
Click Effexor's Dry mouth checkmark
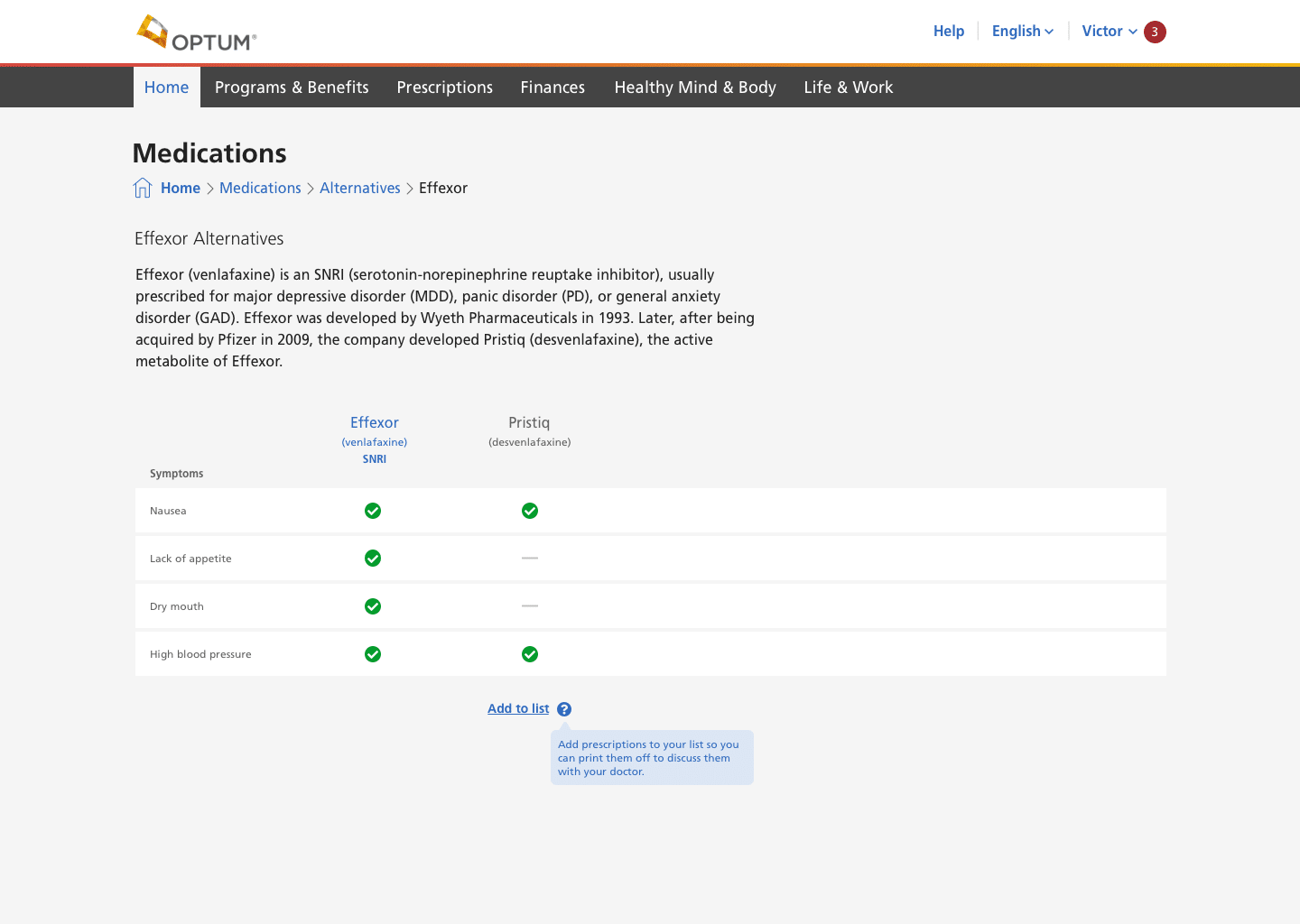click(x=373, y=606)
